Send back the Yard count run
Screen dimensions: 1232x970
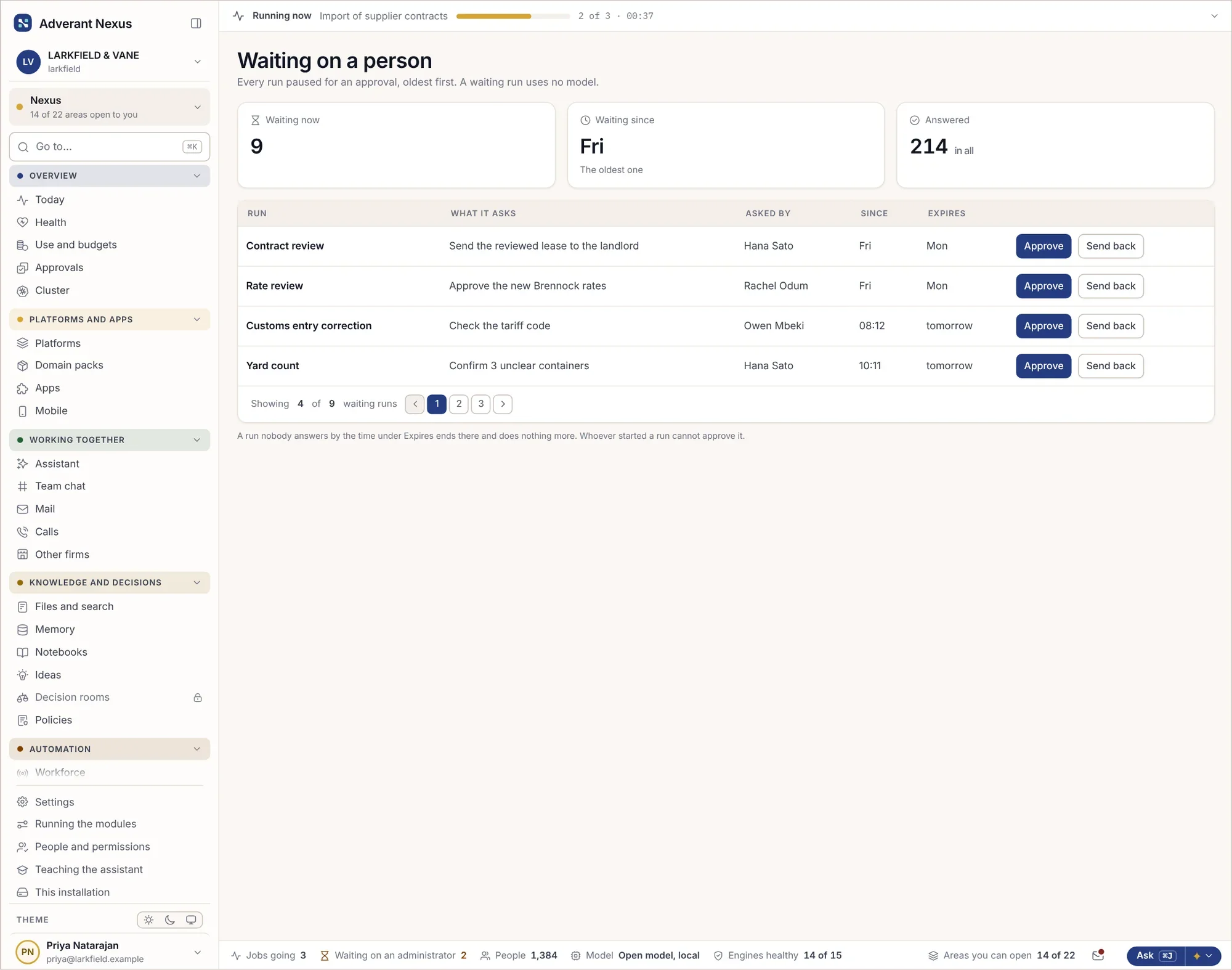[x=1111, y=366]
